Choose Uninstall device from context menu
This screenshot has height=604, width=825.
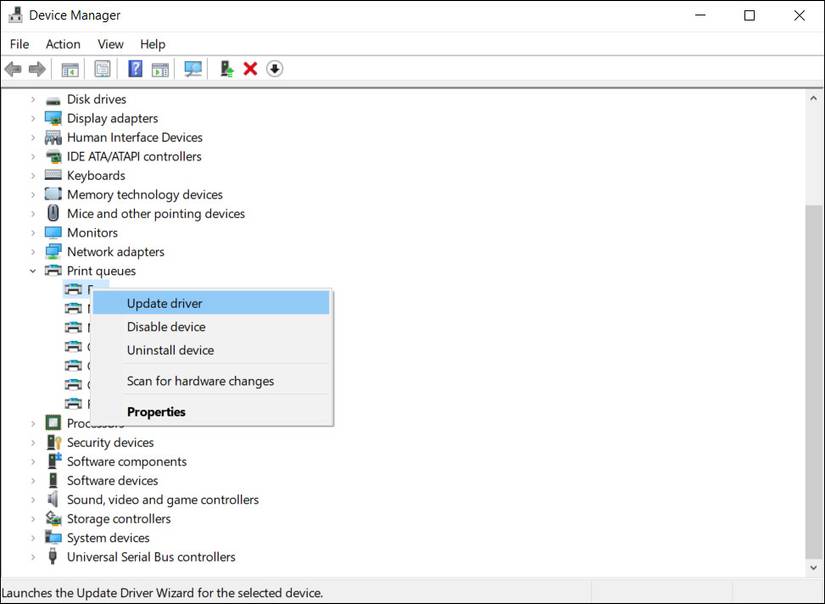coord(212,350)
